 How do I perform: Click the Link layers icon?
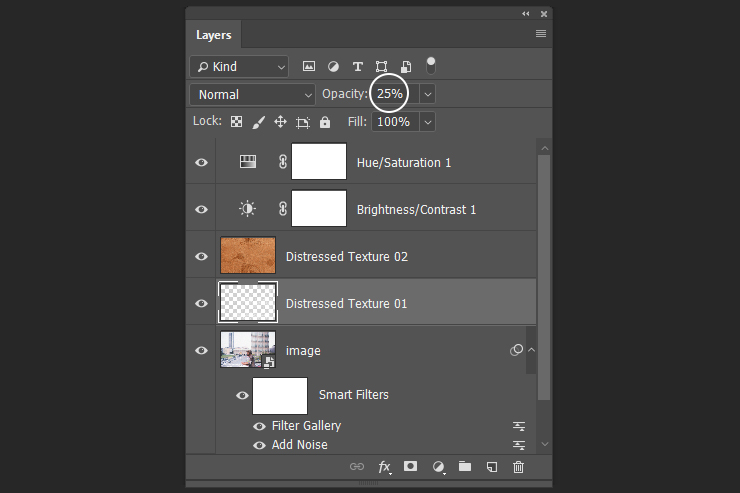point(357,467)
